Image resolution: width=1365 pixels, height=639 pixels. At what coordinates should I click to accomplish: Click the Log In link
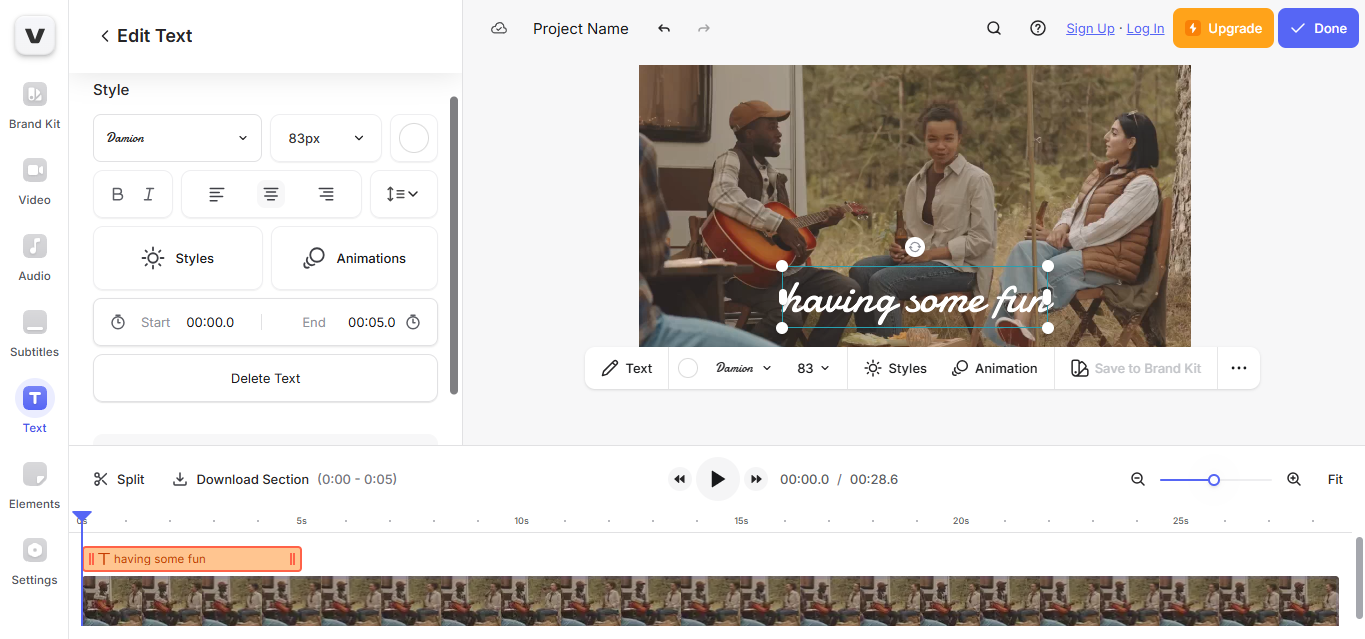pyautogui.click(x=1145, y=29)
